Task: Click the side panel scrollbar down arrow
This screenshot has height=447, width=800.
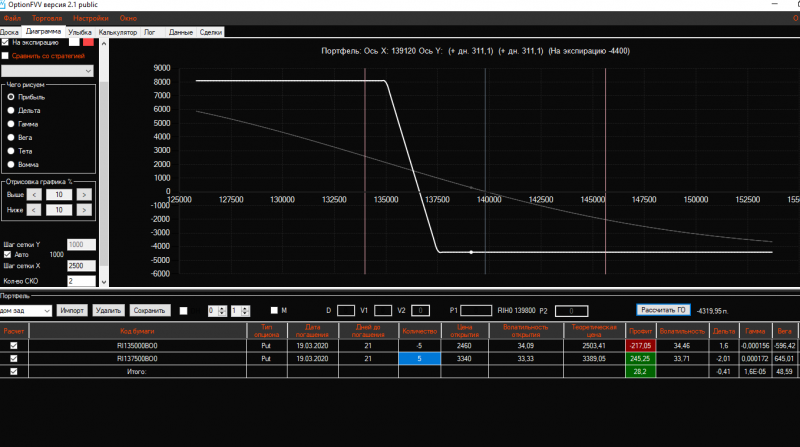Action: (x=104, y=282)
